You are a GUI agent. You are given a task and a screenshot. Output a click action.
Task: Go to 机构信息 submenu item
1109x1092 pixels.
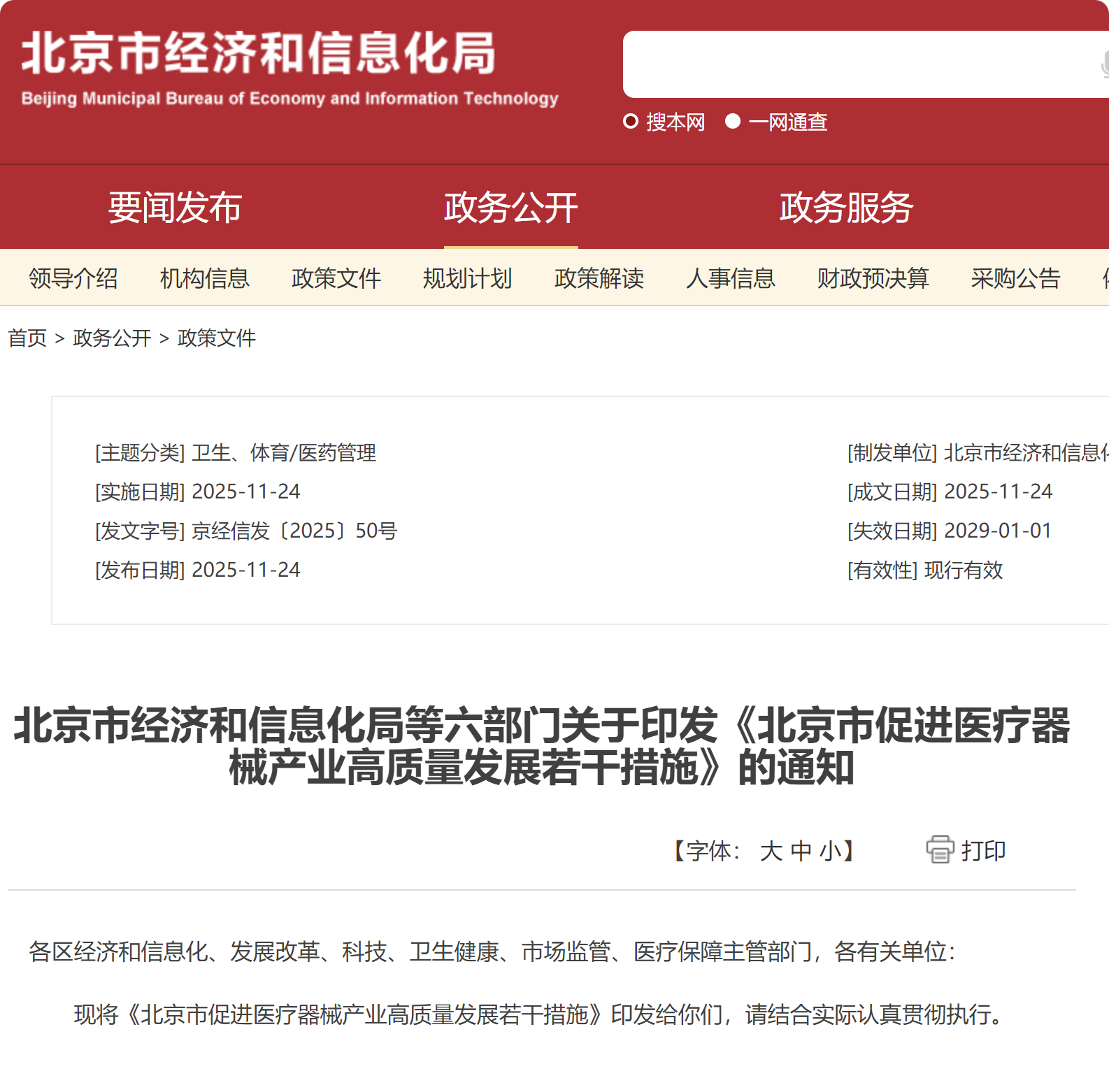pos(204,278)
